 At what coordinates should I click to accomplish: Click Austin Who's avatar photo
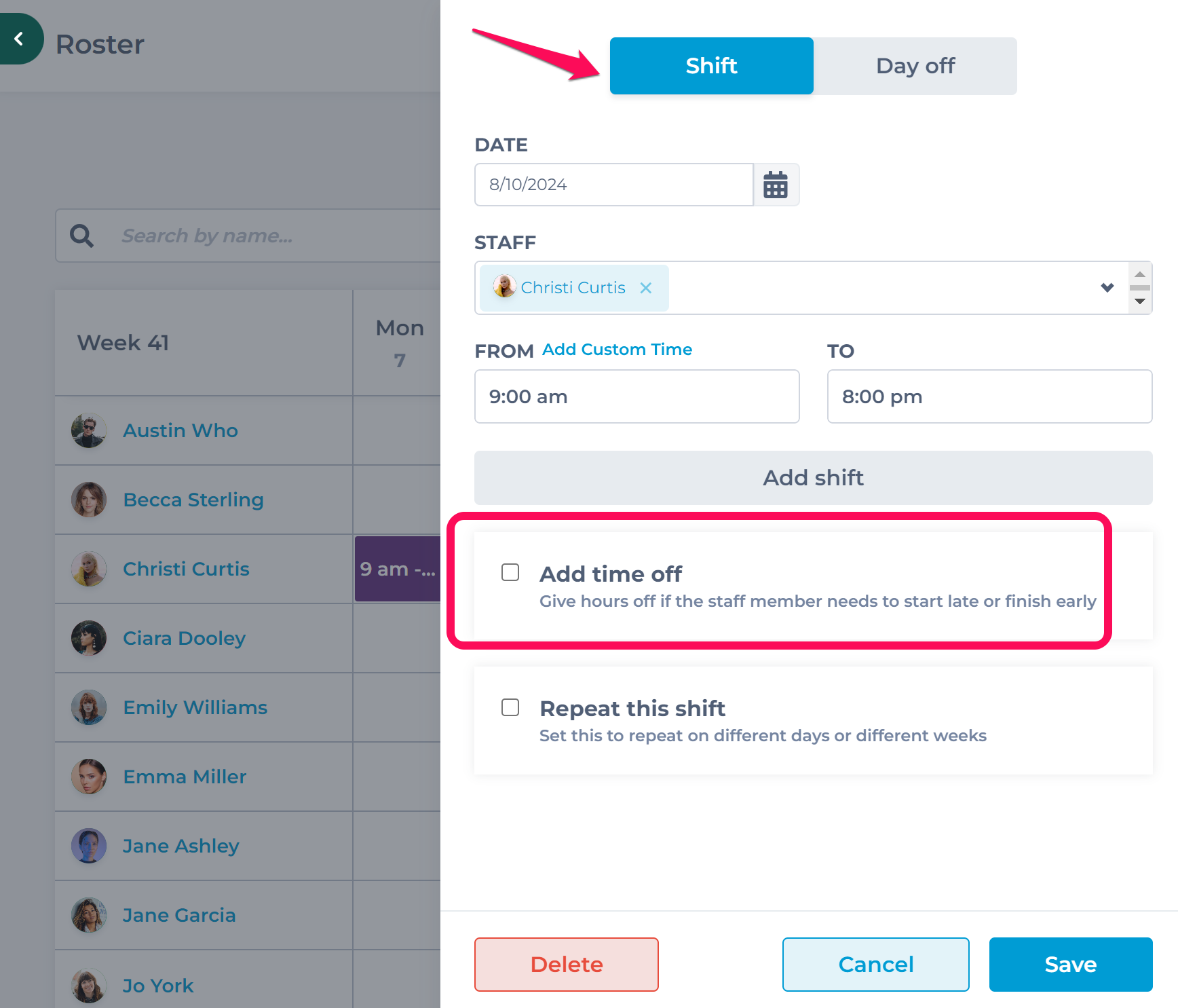[89, 430]
